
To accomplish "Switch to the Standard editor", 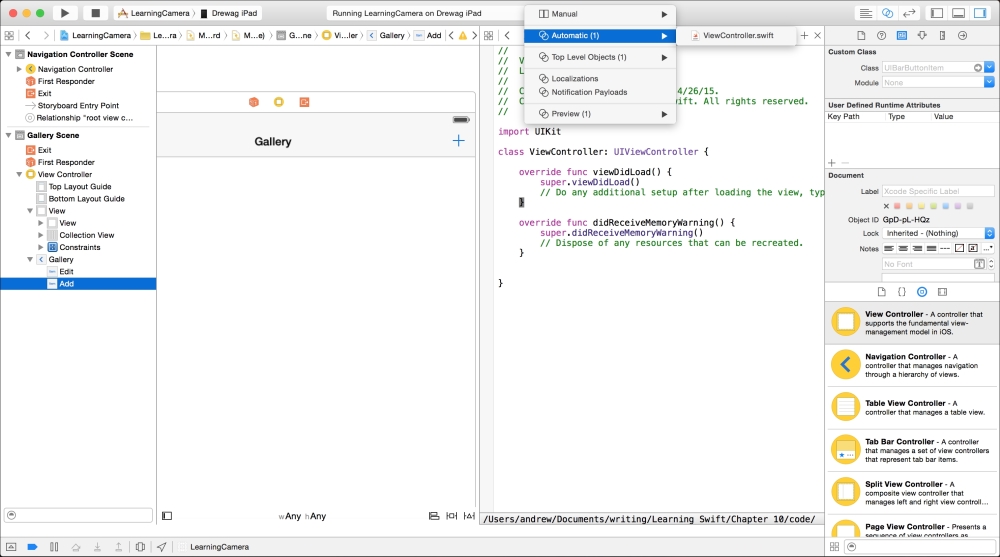I will [x=865, y=13].
